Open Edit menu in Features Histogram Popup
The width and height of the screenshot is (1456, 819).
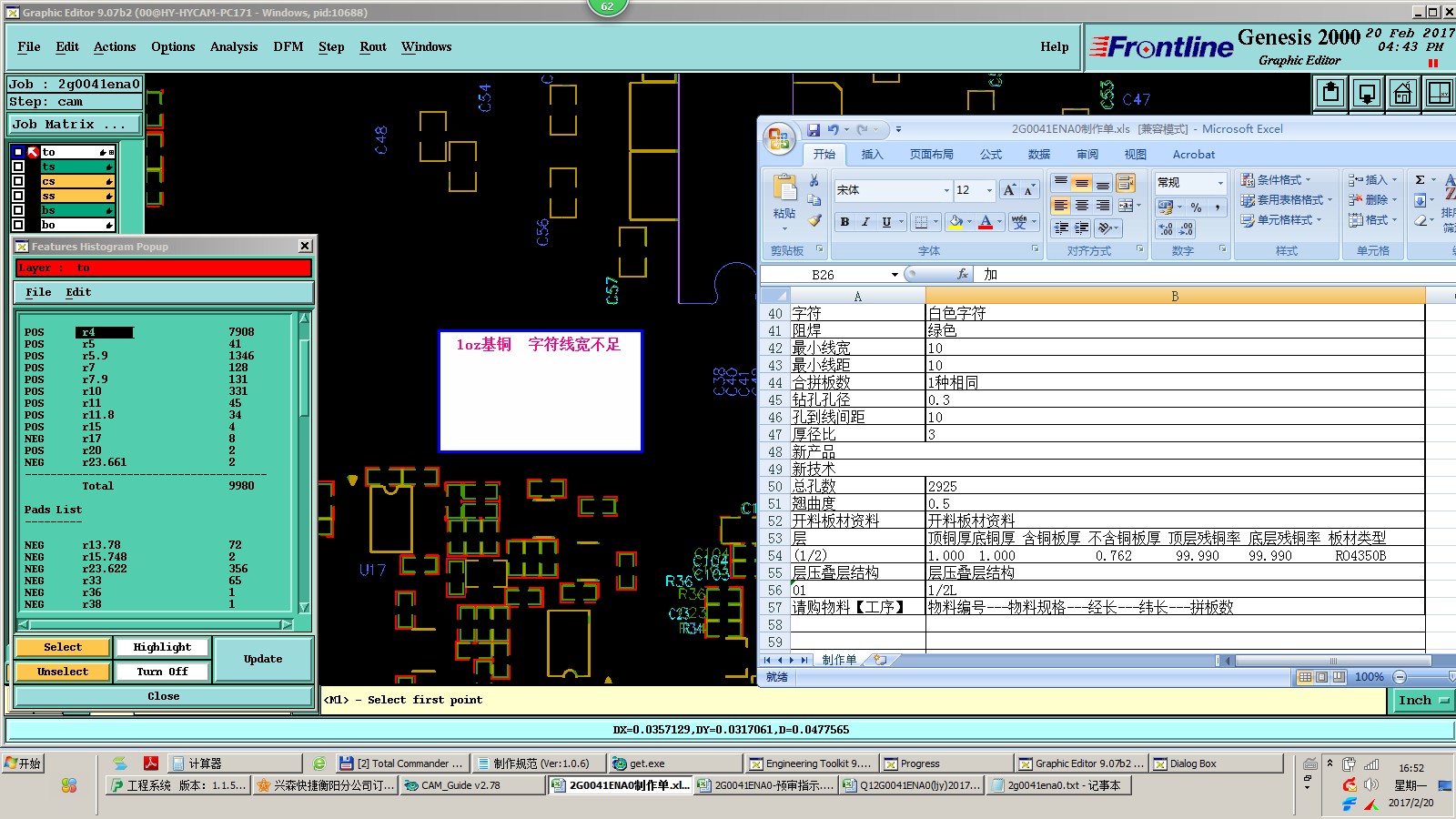click(x=78, y=292)
